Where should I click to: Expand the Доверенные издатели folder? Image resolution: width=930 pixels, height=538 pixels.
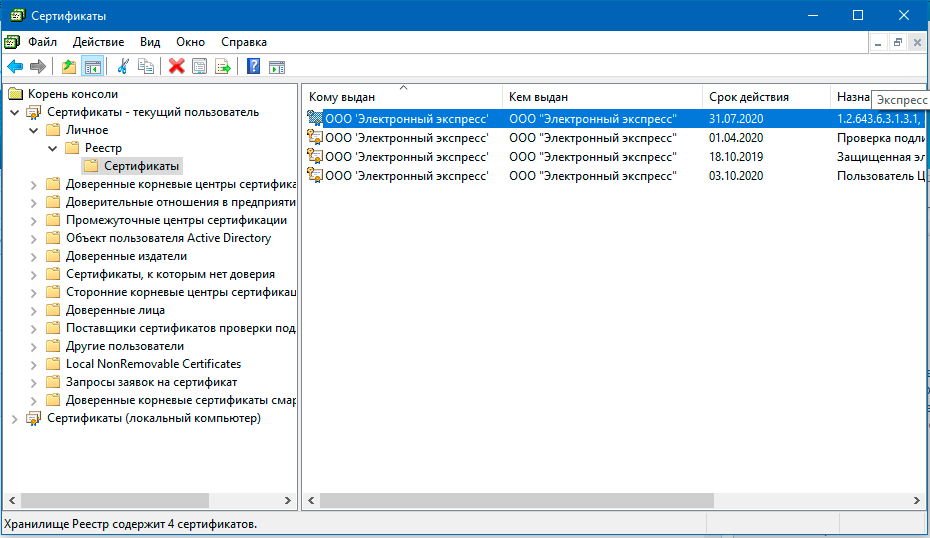(x=34, y=256)
